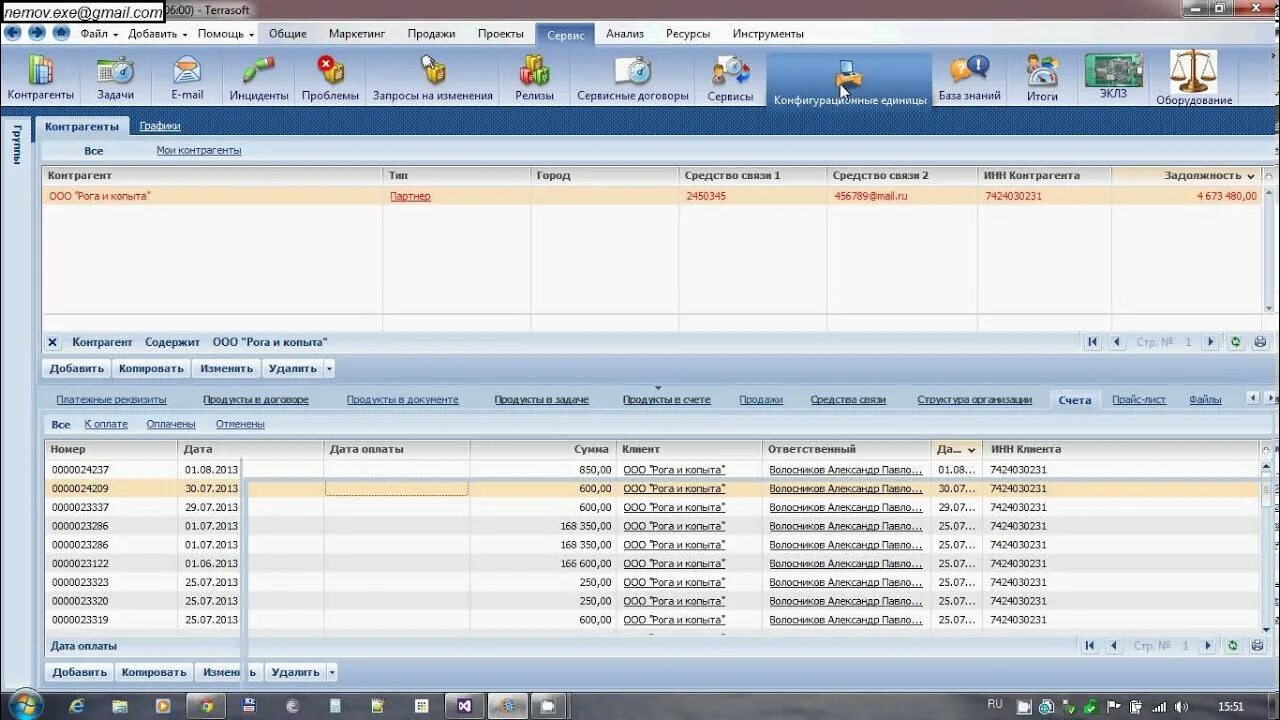This screenshot has height=720, width=1280.
Task: Refresh the Счета list at bottom
Action: pos(1235,646)
